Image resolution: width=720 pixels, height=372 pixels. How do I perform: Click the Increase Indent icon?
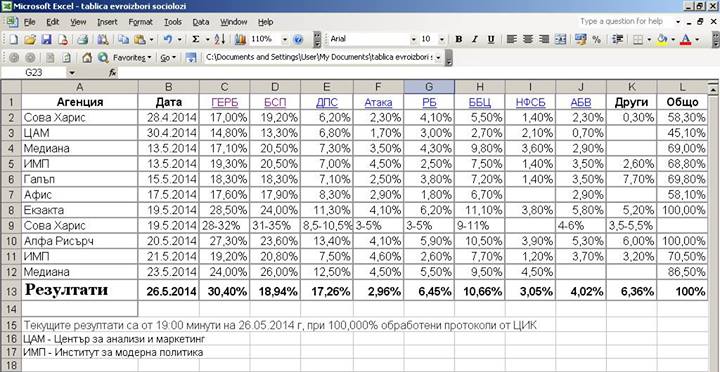coord(618,39)
